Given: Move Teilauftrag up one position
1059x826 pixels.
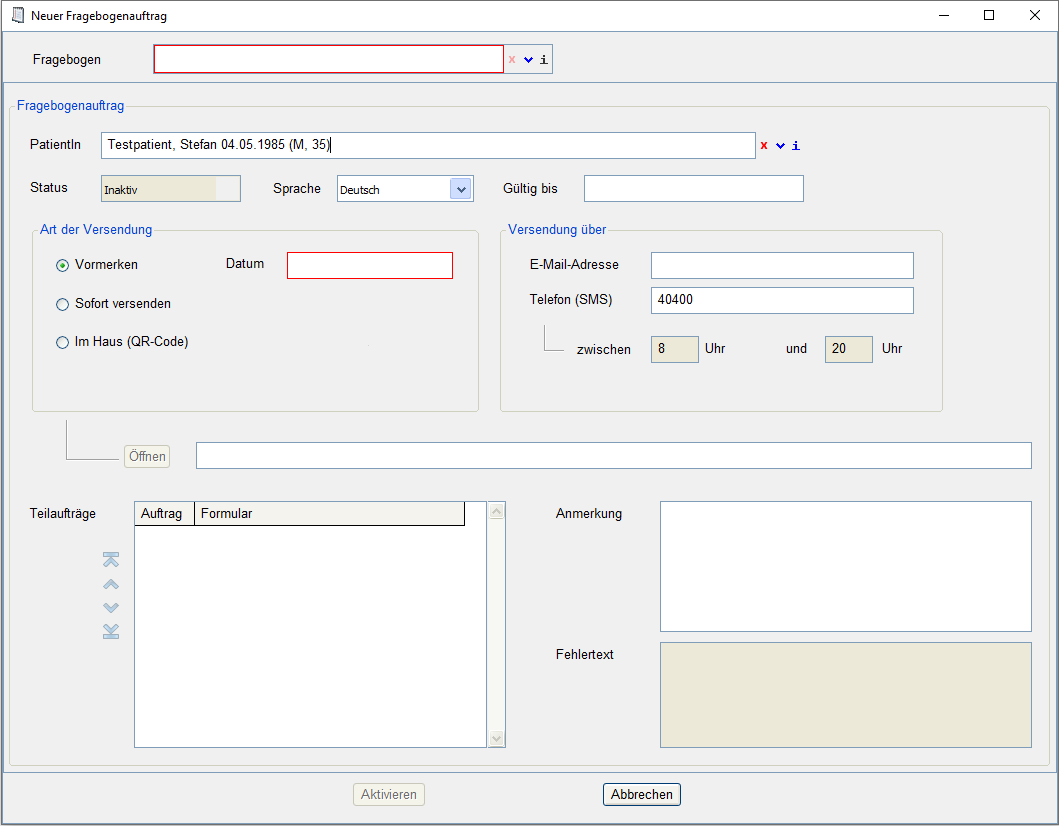Looking at the screenshot, I should point(111,584).
